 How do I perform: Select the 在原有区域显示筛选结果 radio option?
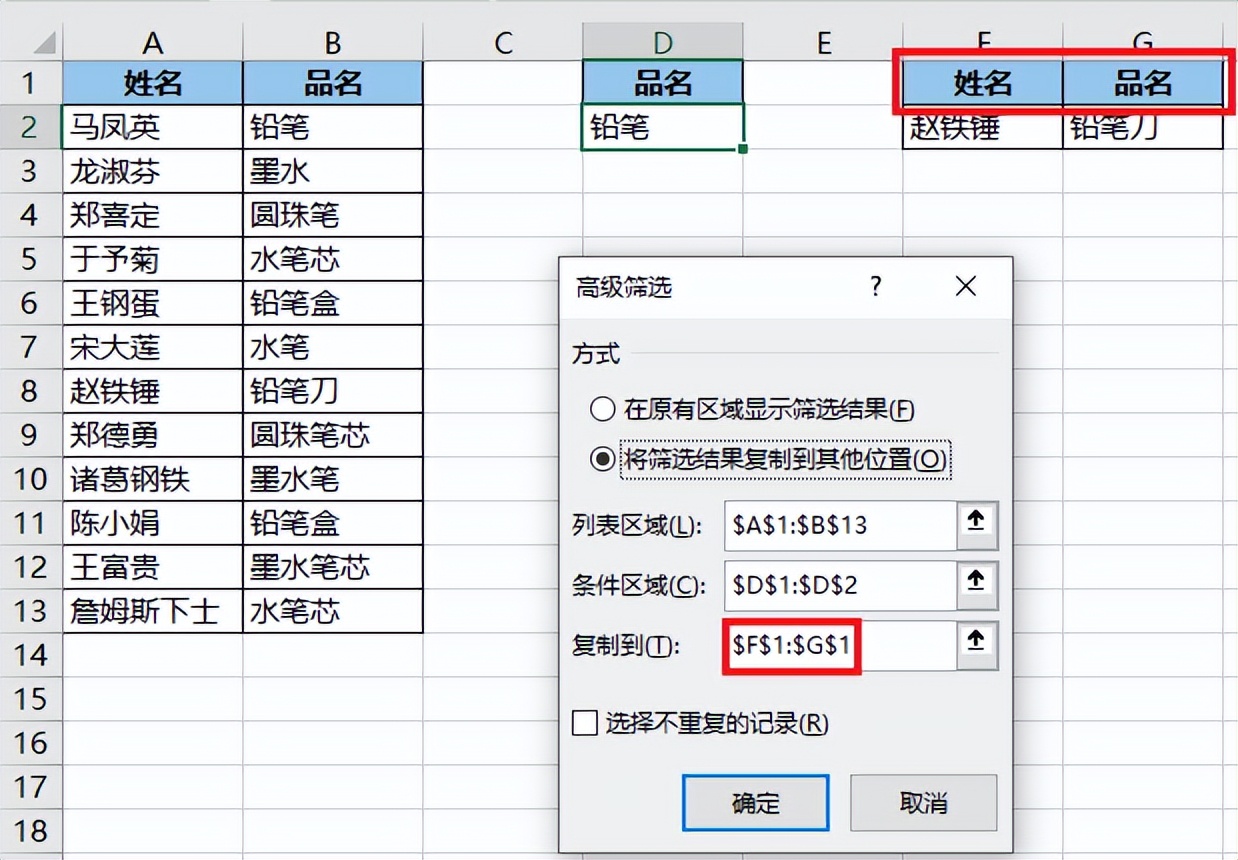tap(602, 409)
